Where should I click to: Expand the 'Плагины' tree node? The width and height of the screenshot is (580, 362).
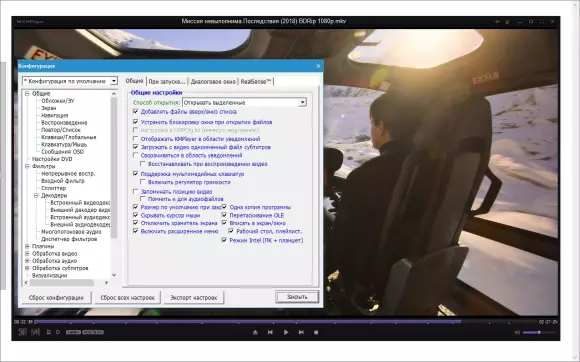tap(27, 246)
